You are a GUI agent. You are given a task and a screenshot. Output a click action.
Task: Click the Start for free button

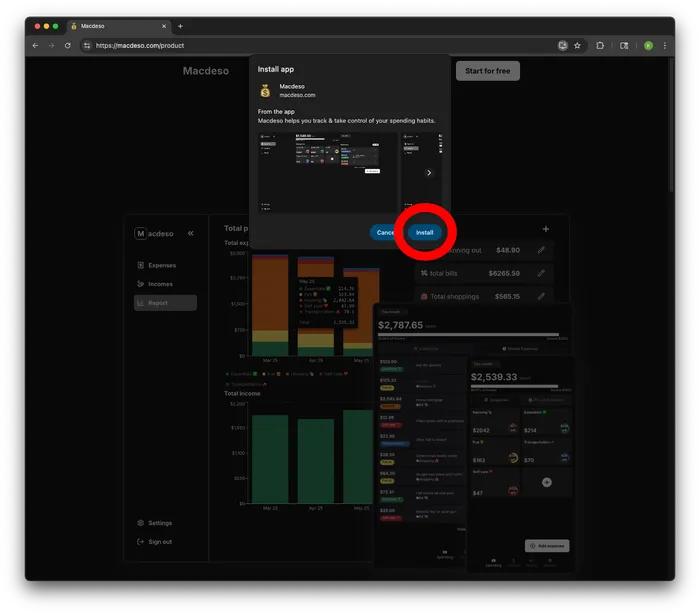click(488, 71)
